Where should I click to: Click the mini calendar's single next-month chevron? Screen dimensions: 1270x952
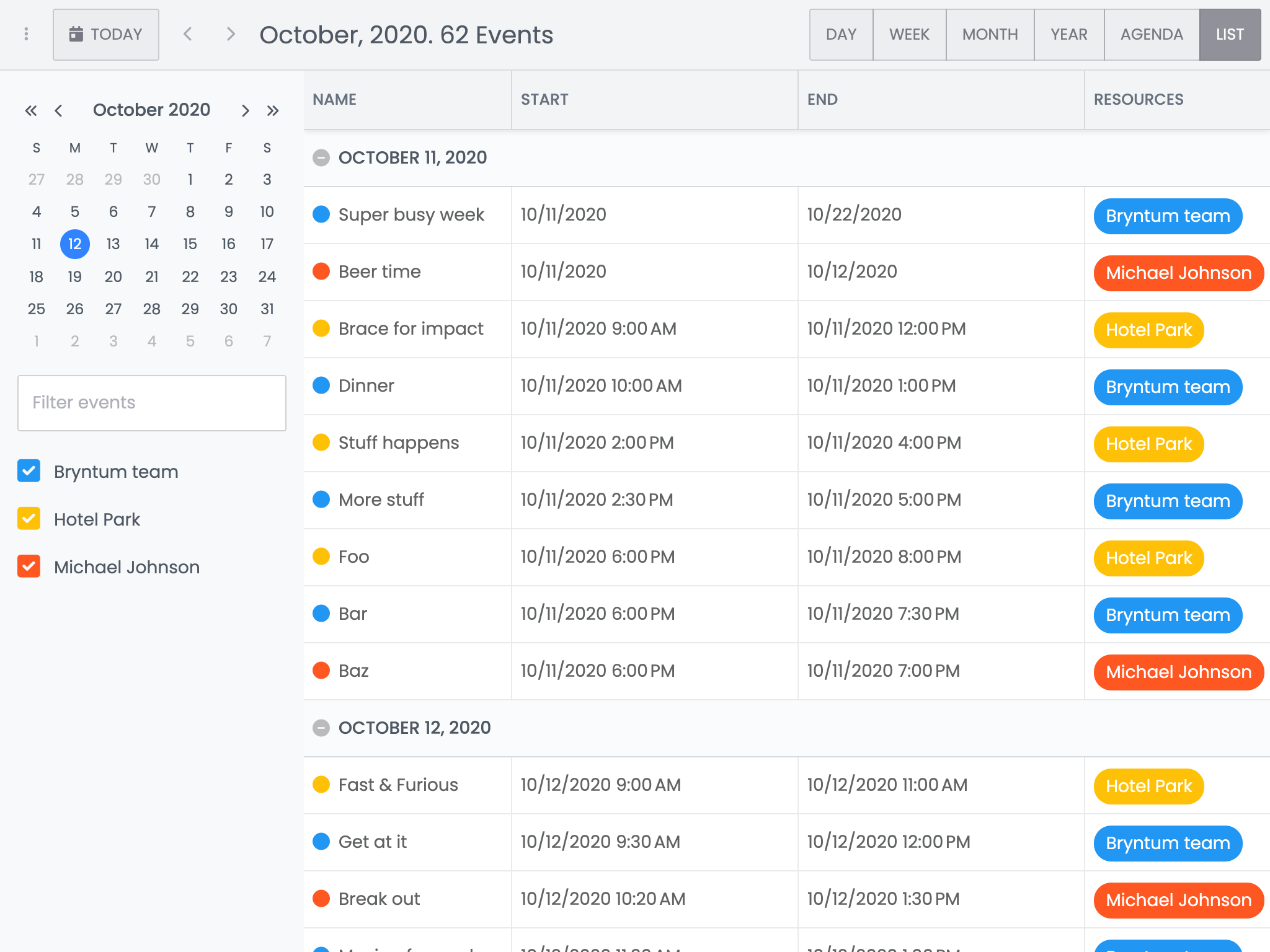point(246,110)
